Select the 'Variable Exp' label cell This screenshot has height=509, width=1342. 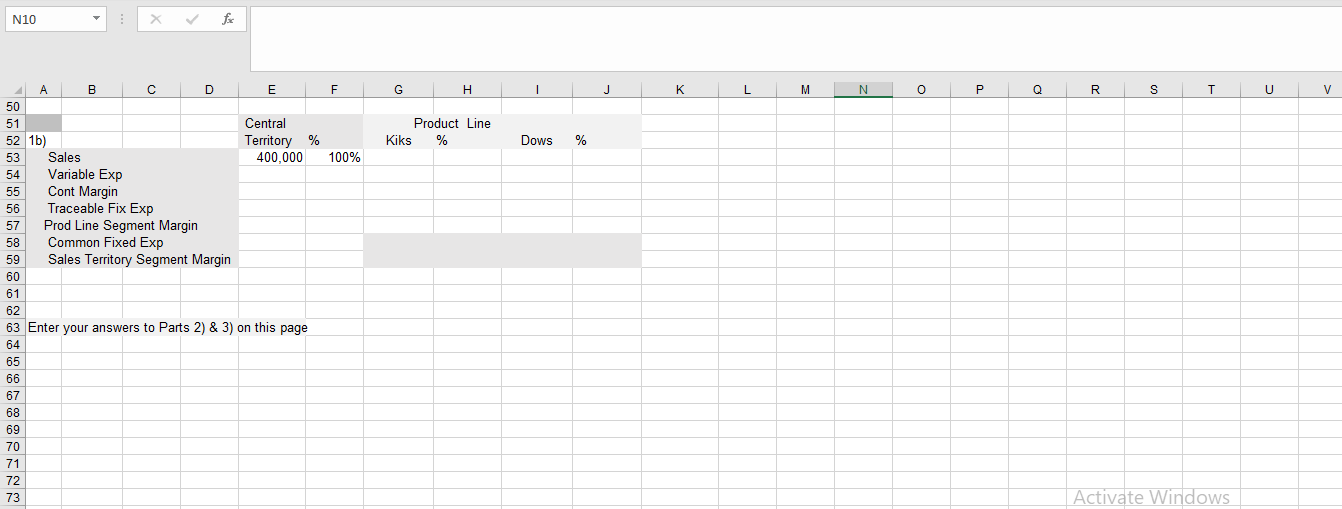85,175
